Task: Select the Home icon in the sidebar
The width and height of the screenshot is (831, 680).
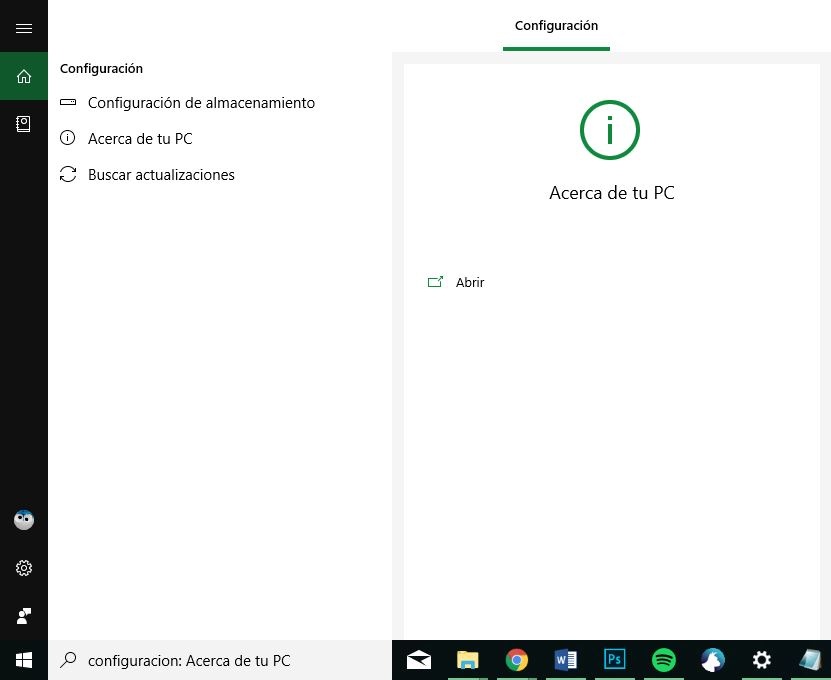Action: (24, 76)
